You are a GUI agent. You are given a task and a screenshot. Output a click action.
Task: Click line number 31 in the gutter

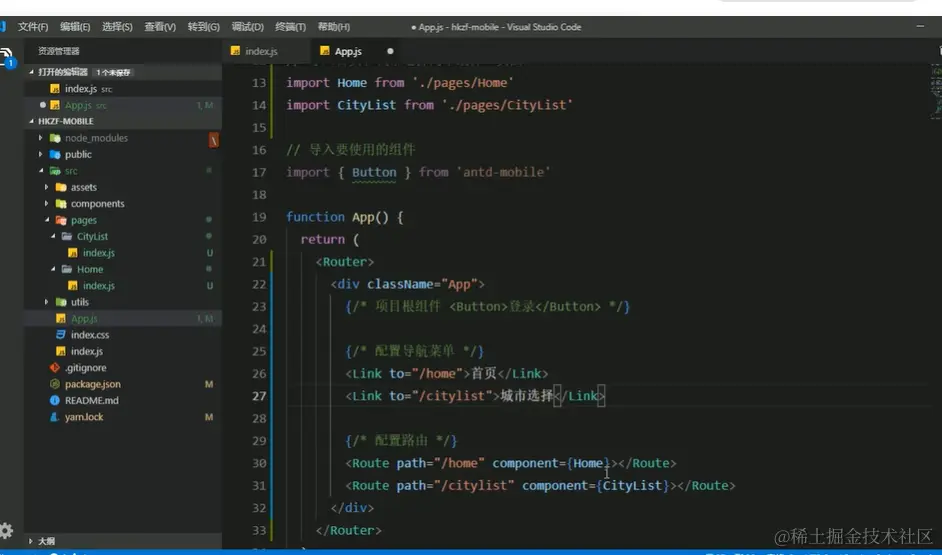[259, 485]
